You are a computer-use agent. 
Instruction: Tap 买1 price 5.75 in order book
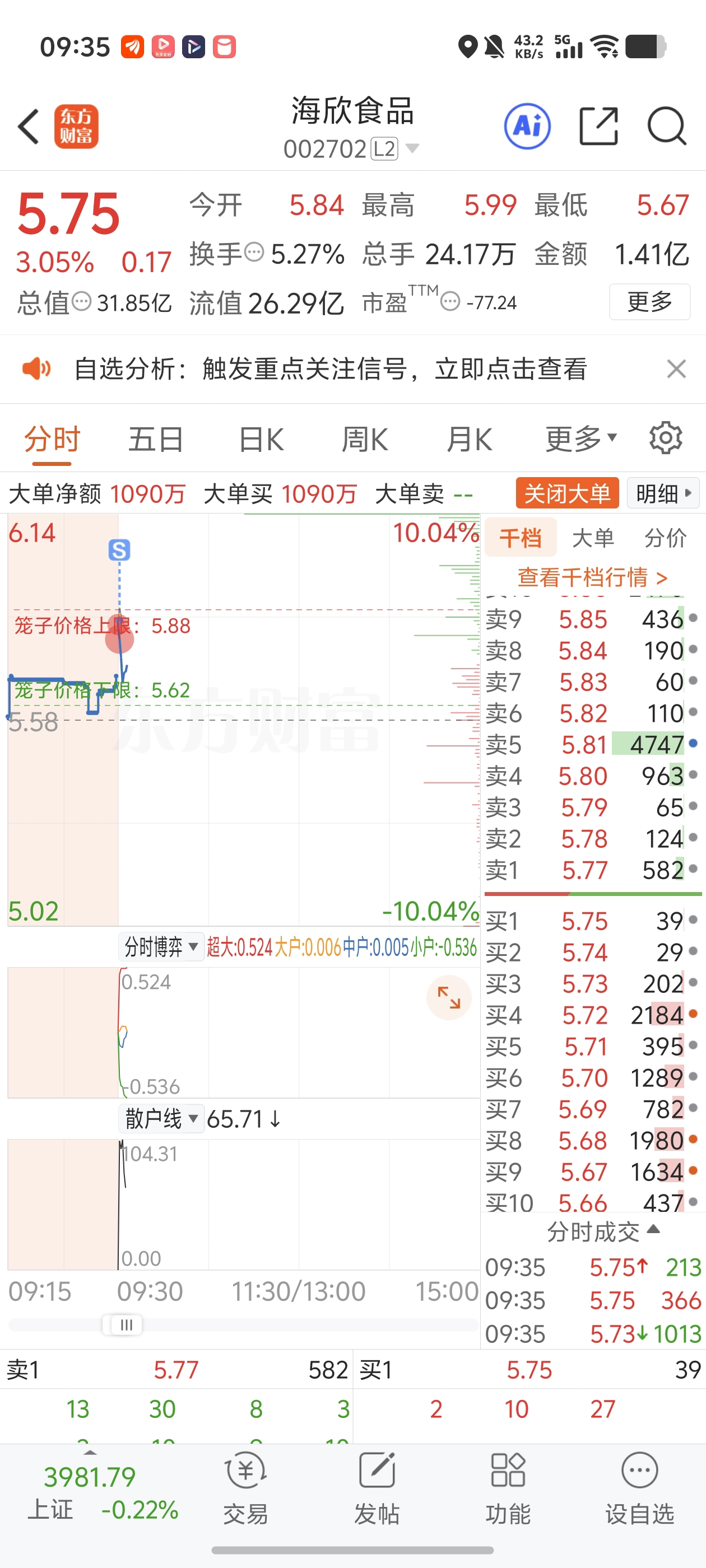pos(585,921)
